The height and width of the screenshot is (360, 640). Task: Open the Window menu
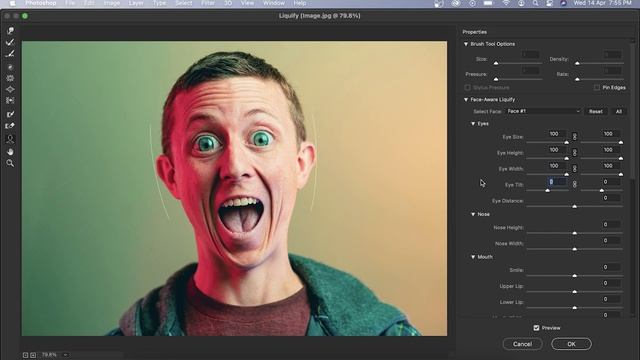[273, 3]
